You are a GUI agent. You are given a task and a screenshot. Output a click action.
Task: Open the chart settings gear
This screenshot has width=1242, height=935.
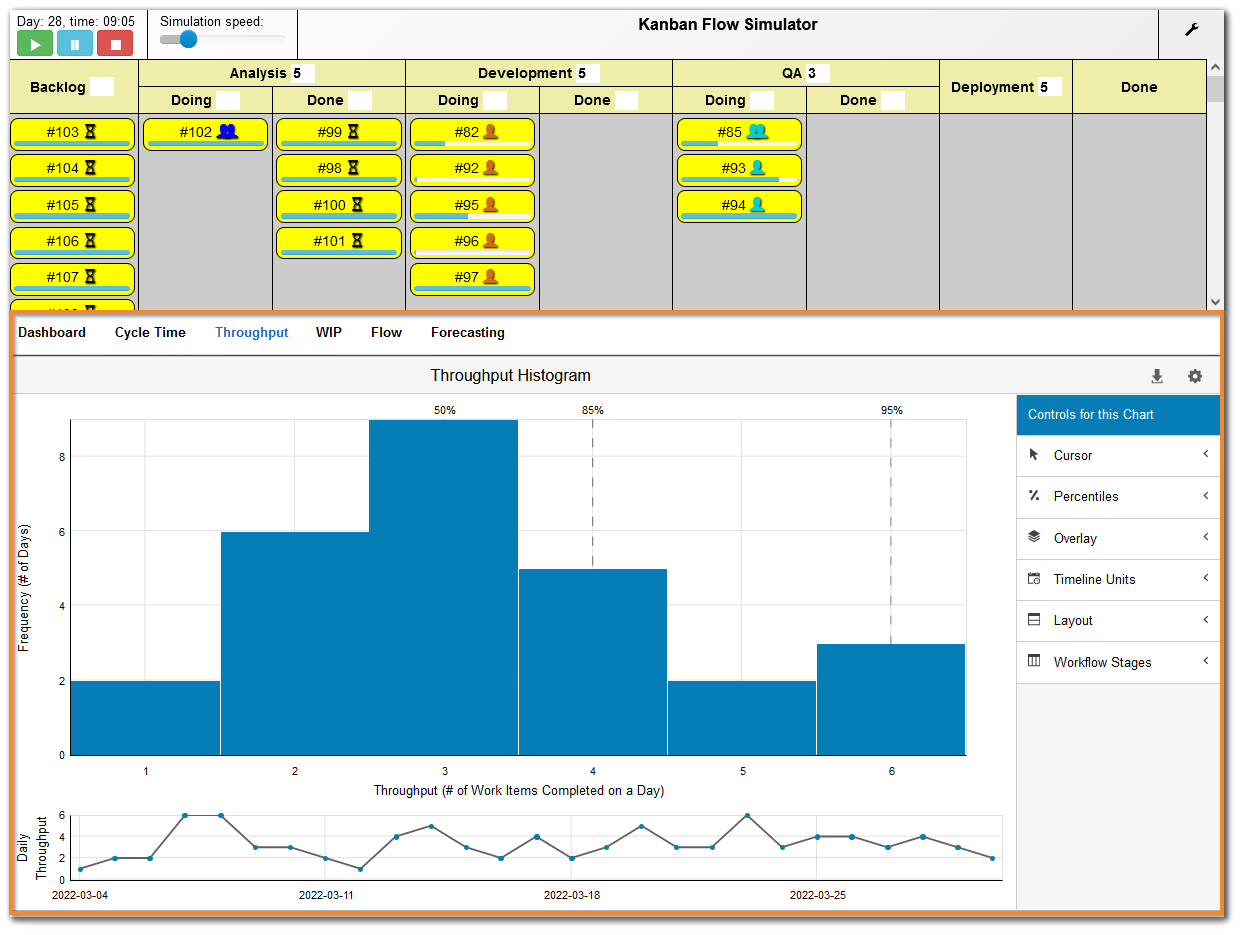[x=1195, y=376]
